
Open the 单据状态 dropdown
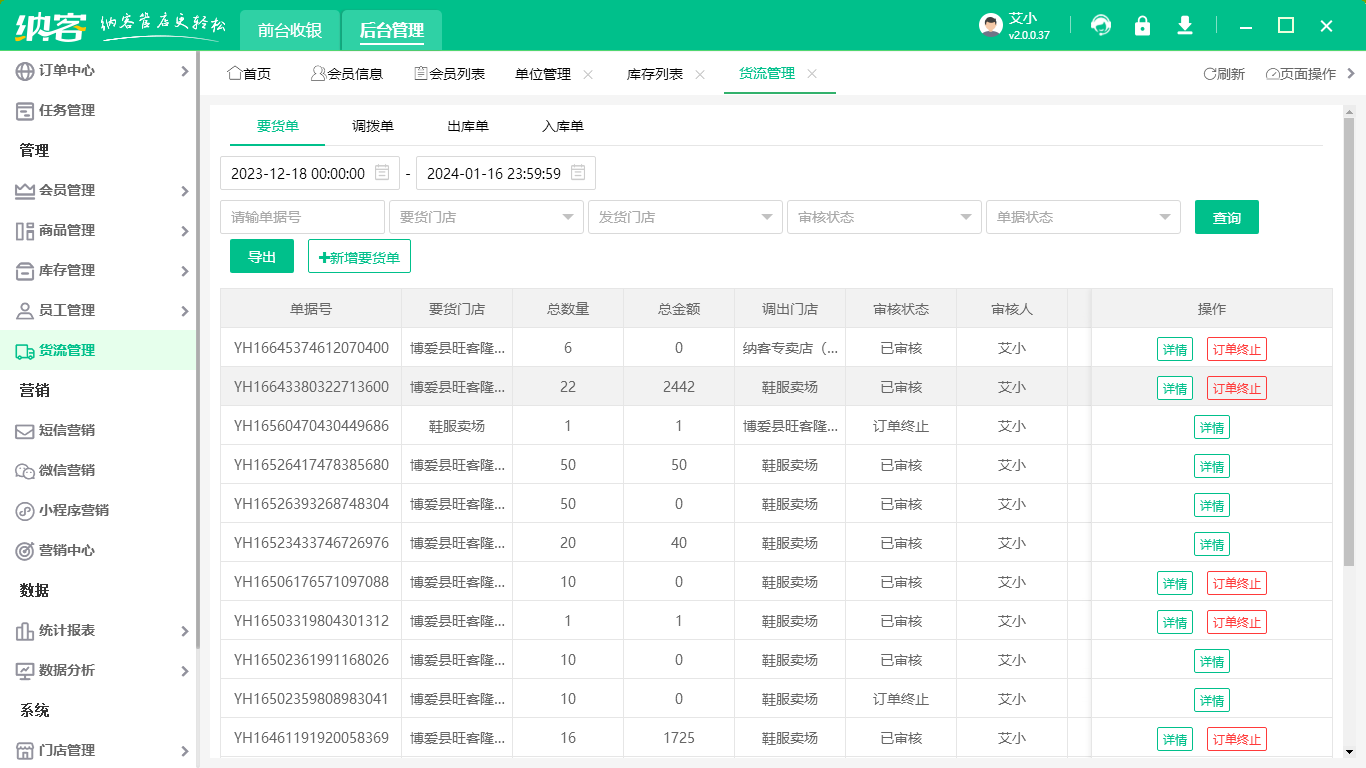pyautogui.click(x=1083, y=217)
